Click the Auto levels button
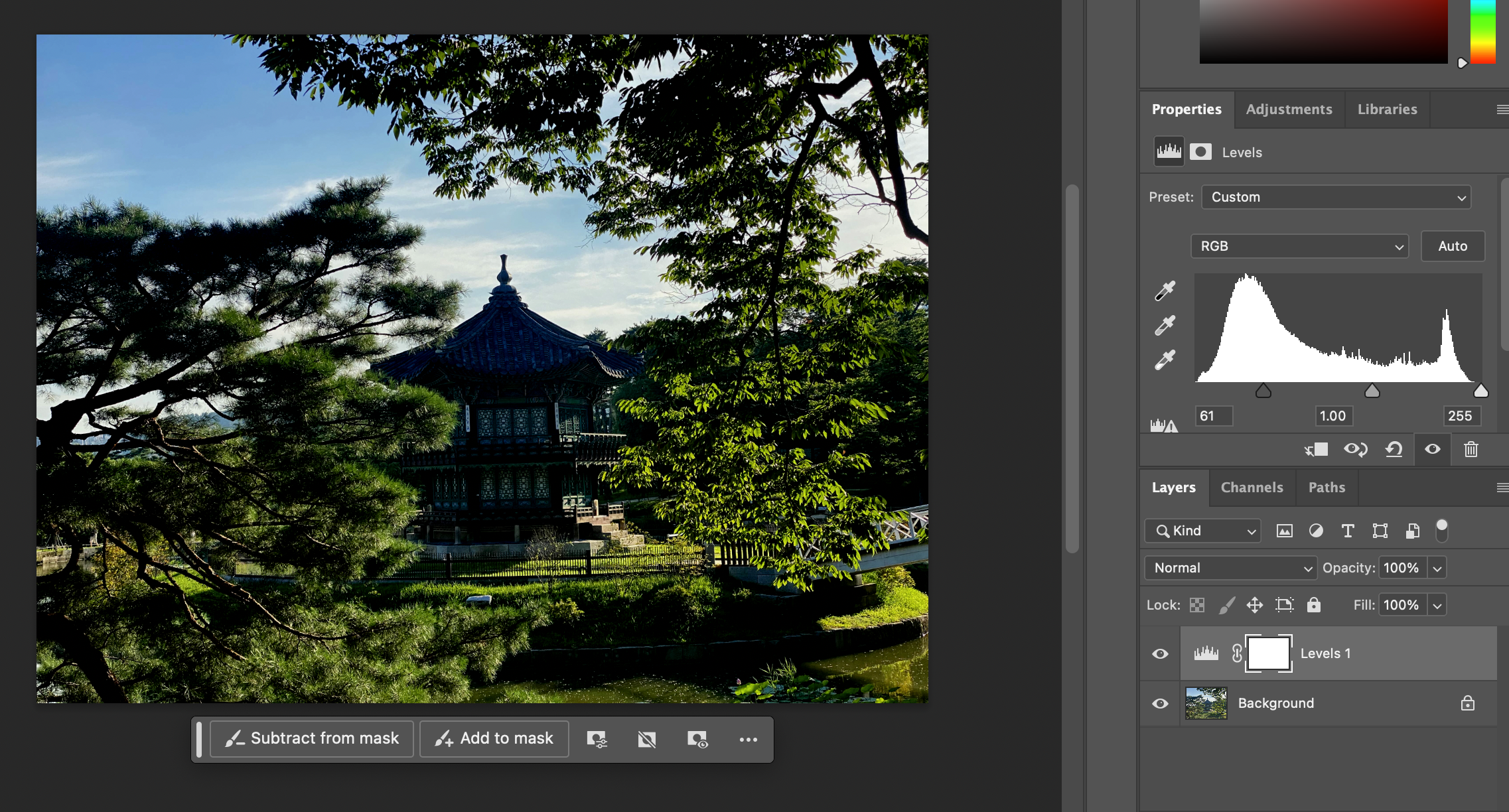Screen dimensions: 1509x812 pyautogui.click(x=1452, y=246)
